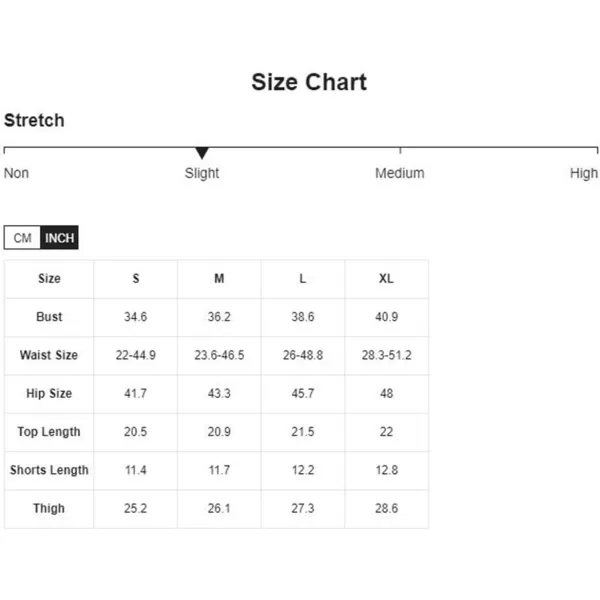Click the Medium stretch label

coord(399,173)
